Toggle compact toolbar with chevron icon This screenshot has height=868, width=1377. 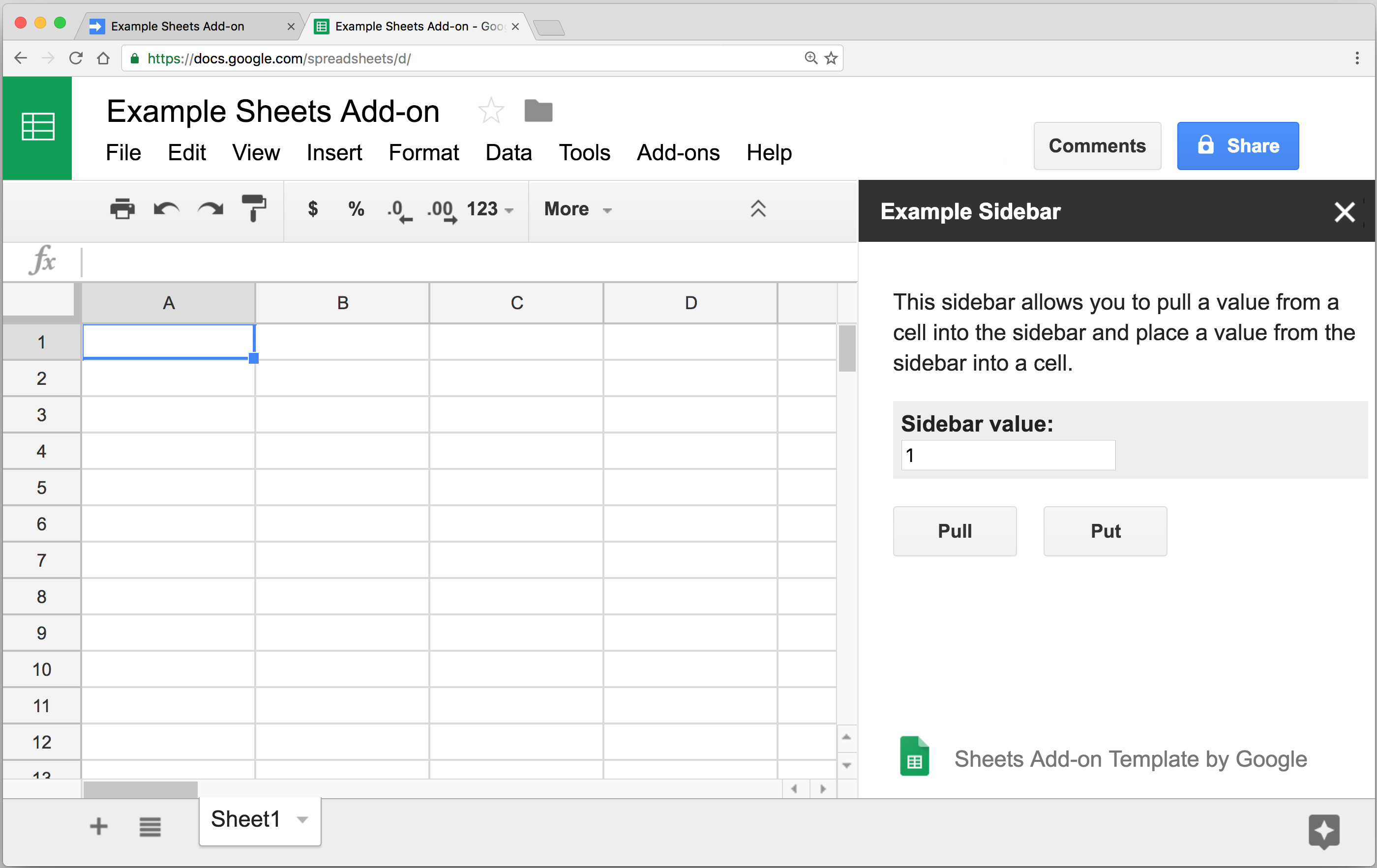[x=758, y=208]
